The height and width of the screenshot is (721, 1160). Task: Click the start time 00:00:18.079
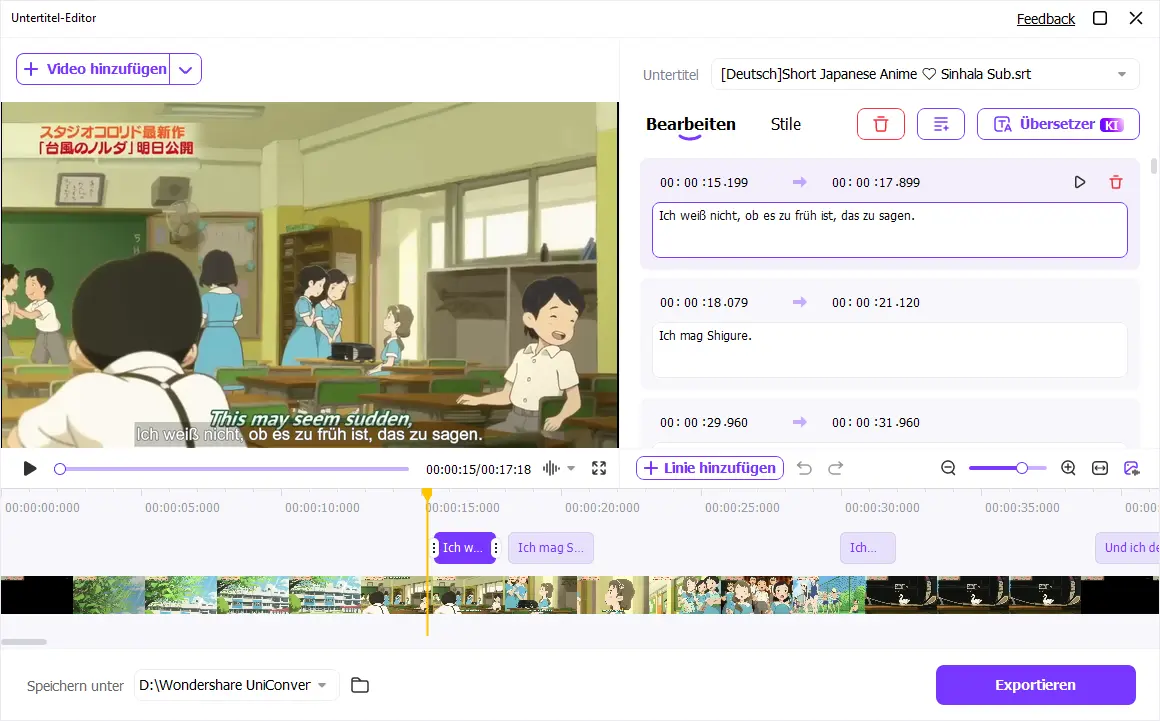coord(704,302)
